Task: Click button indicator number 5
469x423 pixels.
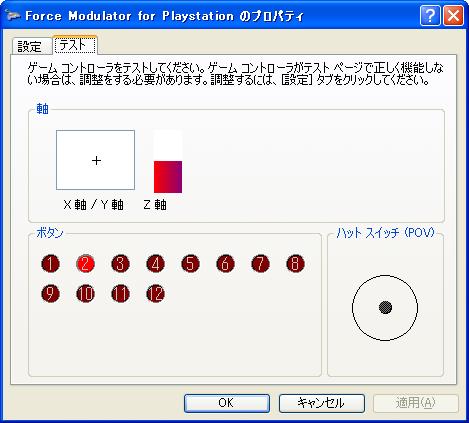Action: coord(190,264)
